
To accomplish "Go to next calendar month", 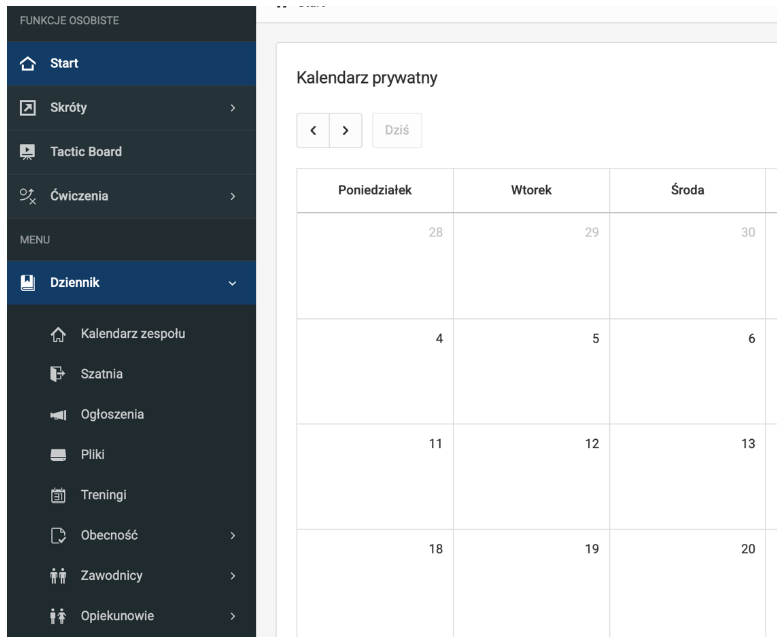I will (345, 130).
